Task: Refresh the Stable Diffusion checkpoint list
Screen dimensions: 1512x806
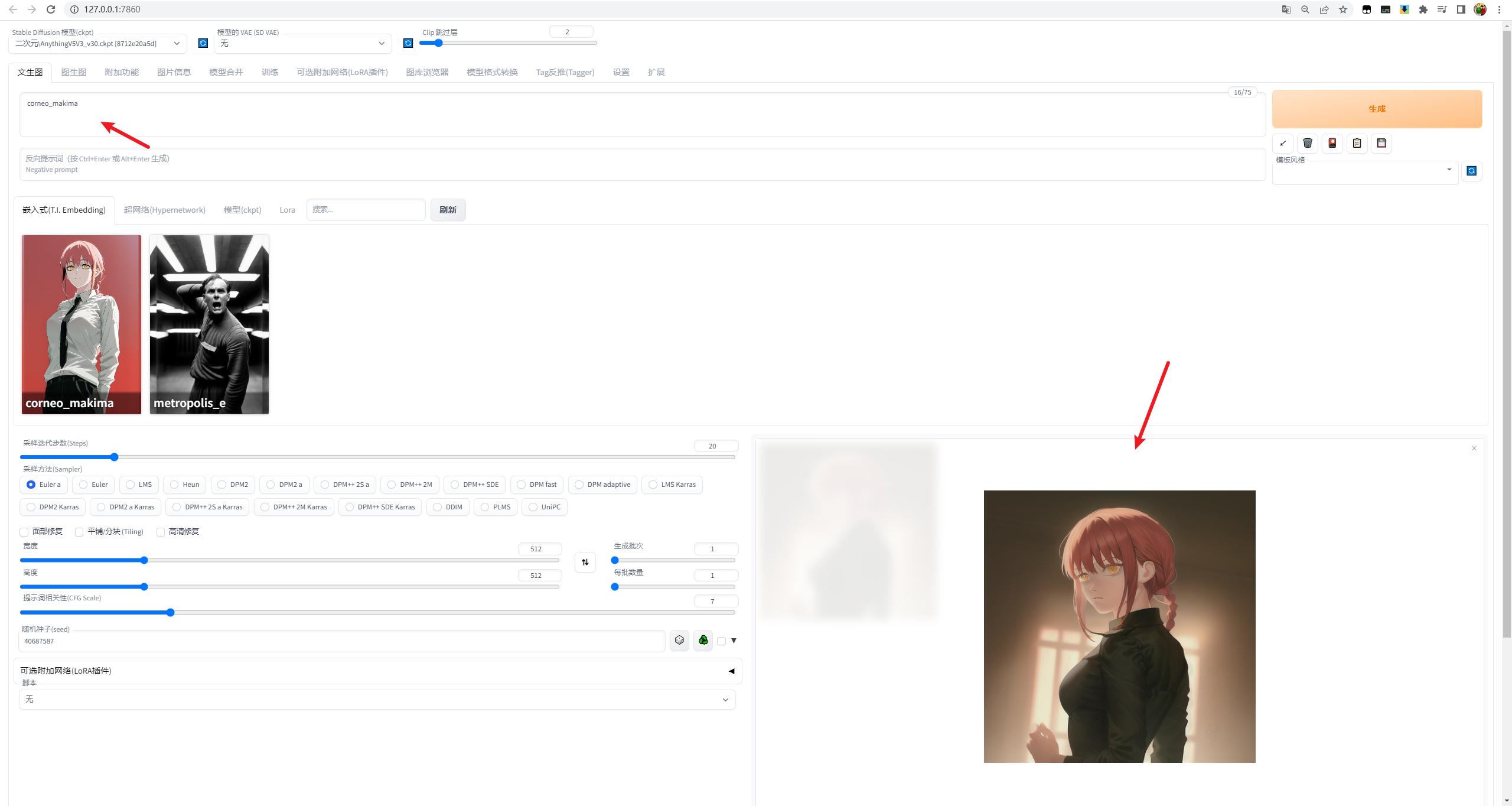Action: (203, 43)
